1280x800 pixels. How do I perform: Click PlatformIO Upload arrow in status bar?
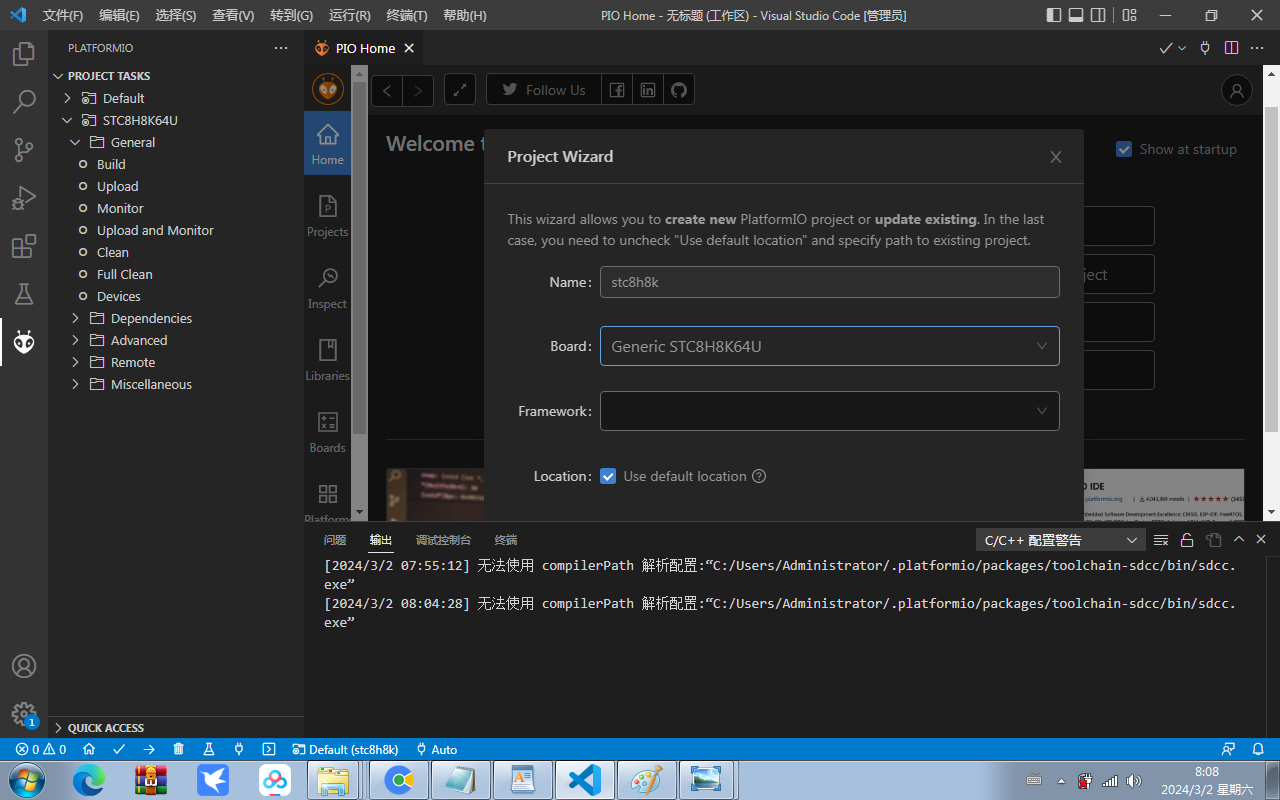coord(149,749)
